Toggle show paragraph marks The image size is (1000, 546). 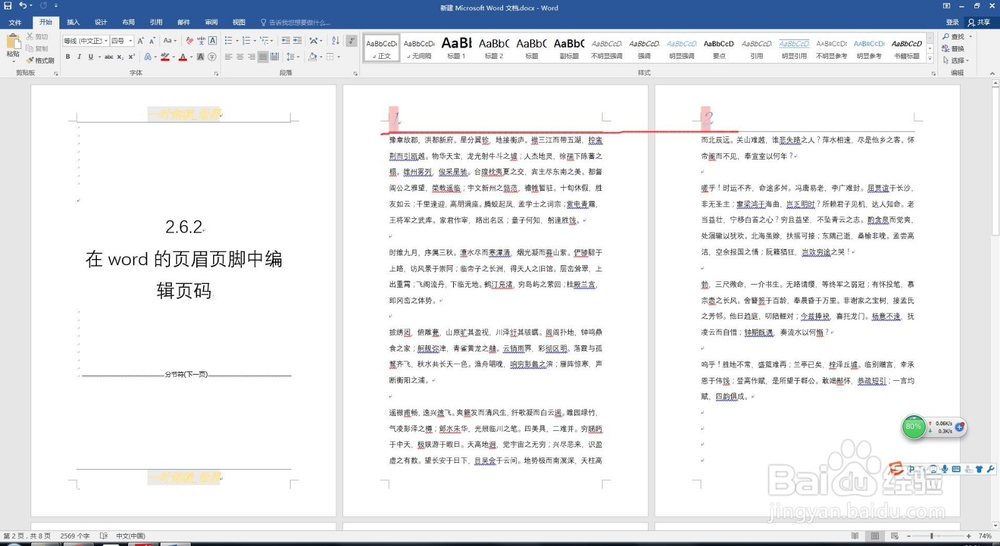pyautogui.click(x=351, y=40)
